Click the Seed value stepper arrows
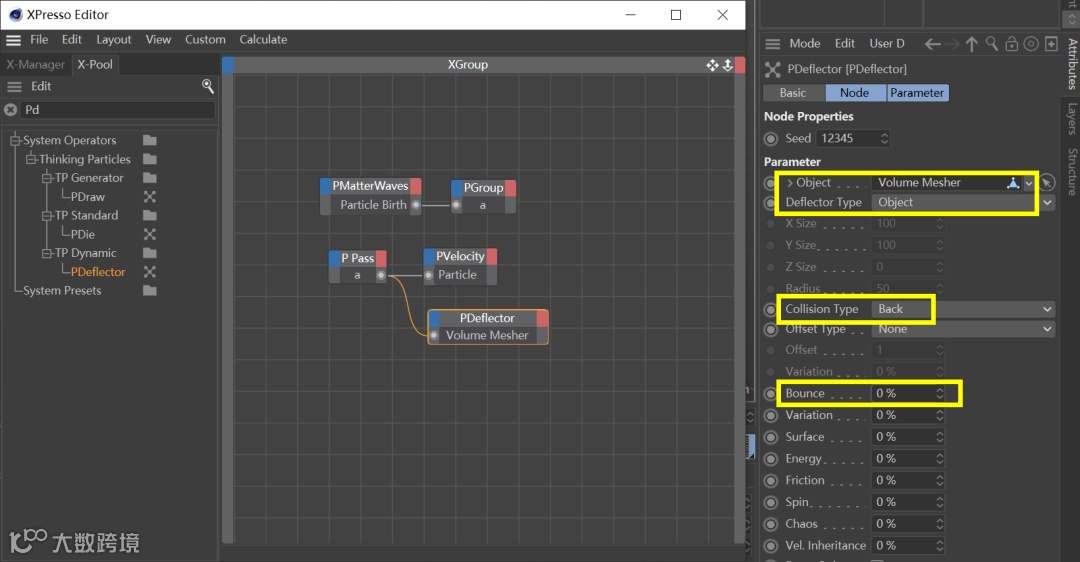Image resolution: width=1080 pixels, height=562 pixels. click(x=884, y=138)
